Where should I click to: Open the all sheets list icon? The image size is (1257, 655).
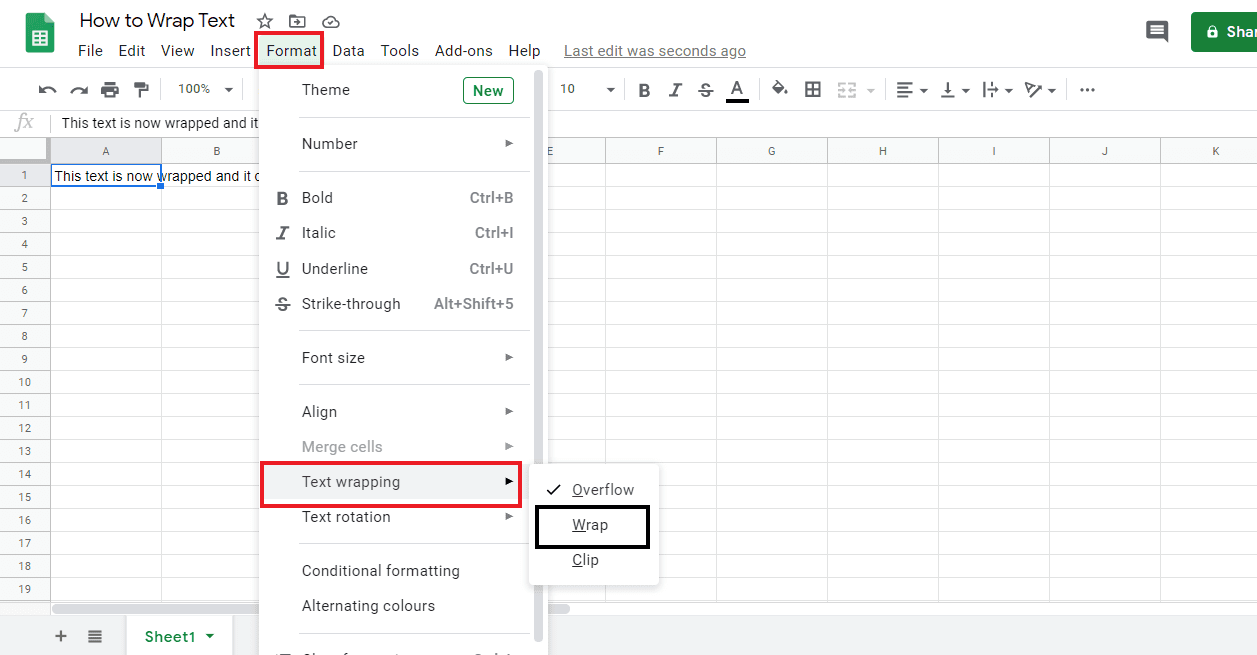pyautogui.click(x=95, y=636)
